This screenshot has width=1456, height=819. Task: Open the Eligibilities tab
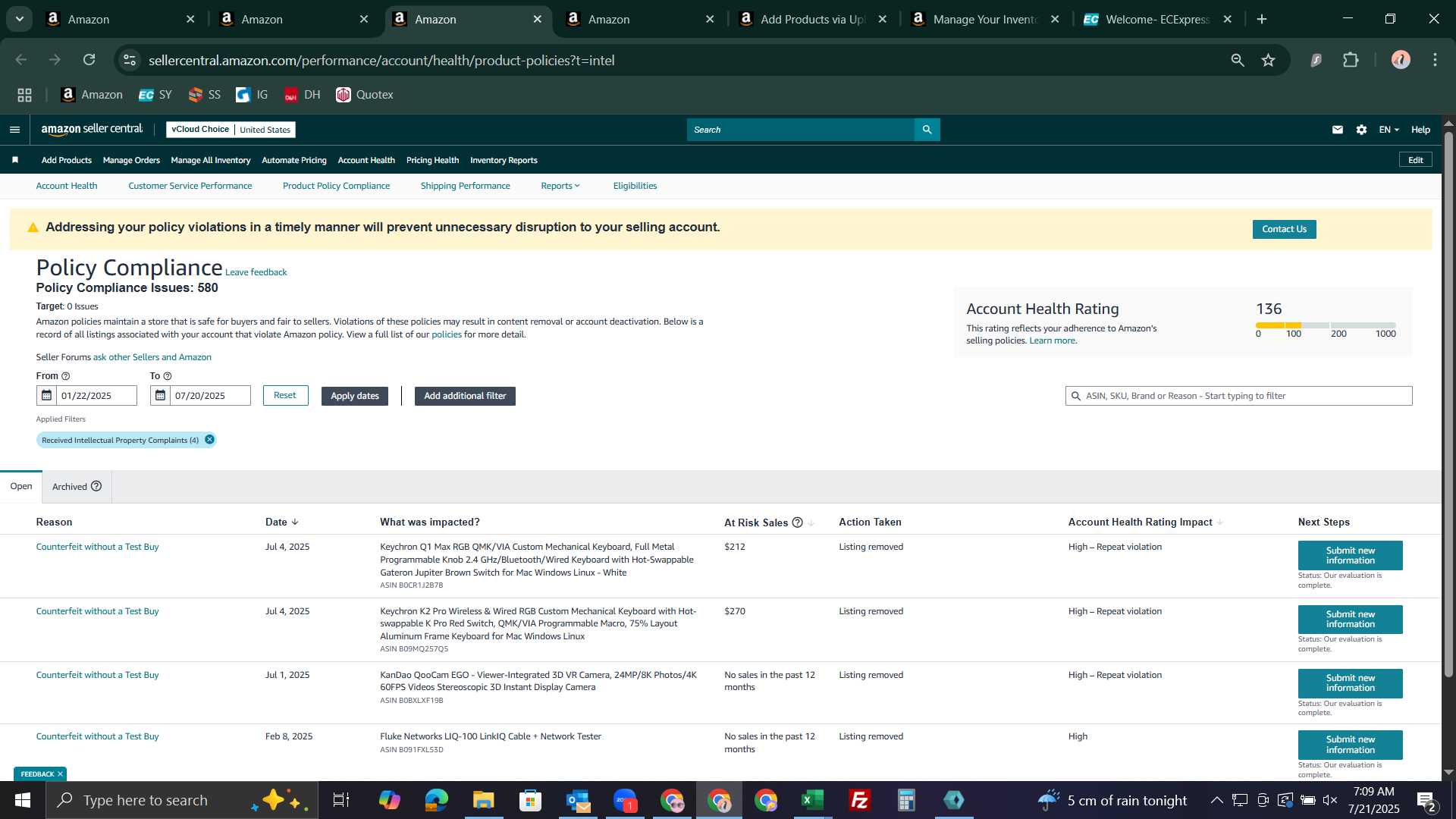pyautogui.click(x=635, y=186)
